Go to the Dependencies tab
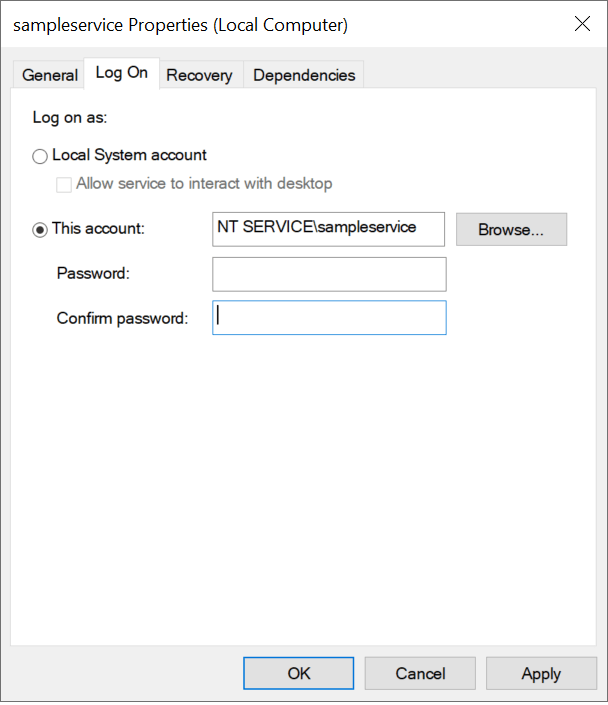 [x=304, y=75]
